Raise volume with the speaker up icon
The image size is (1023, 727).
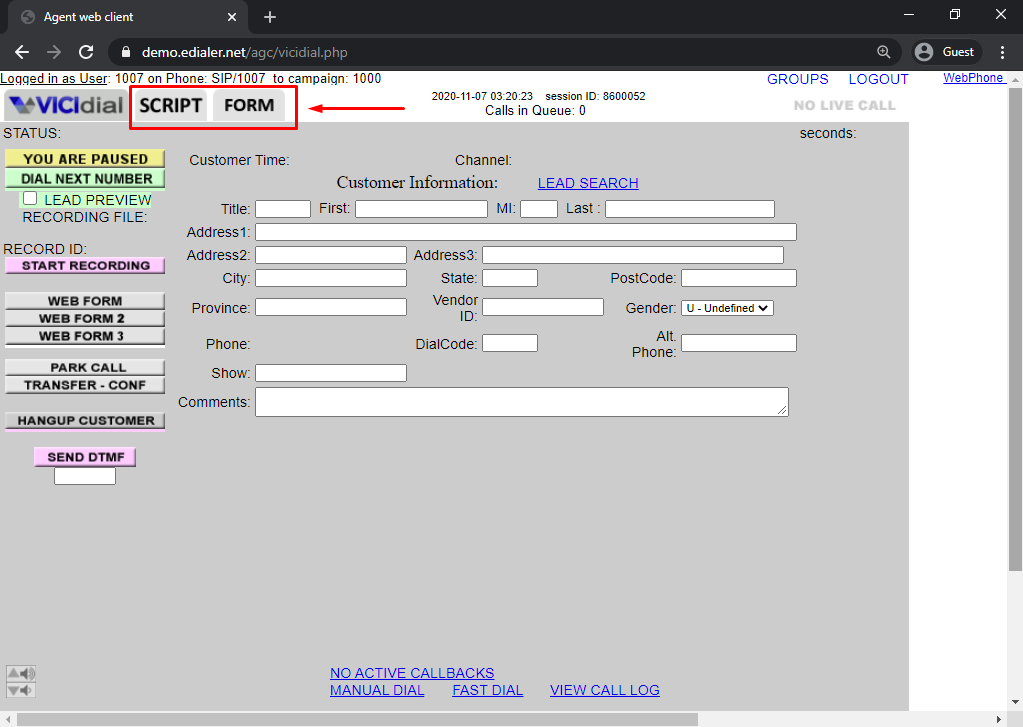point(21,673)
